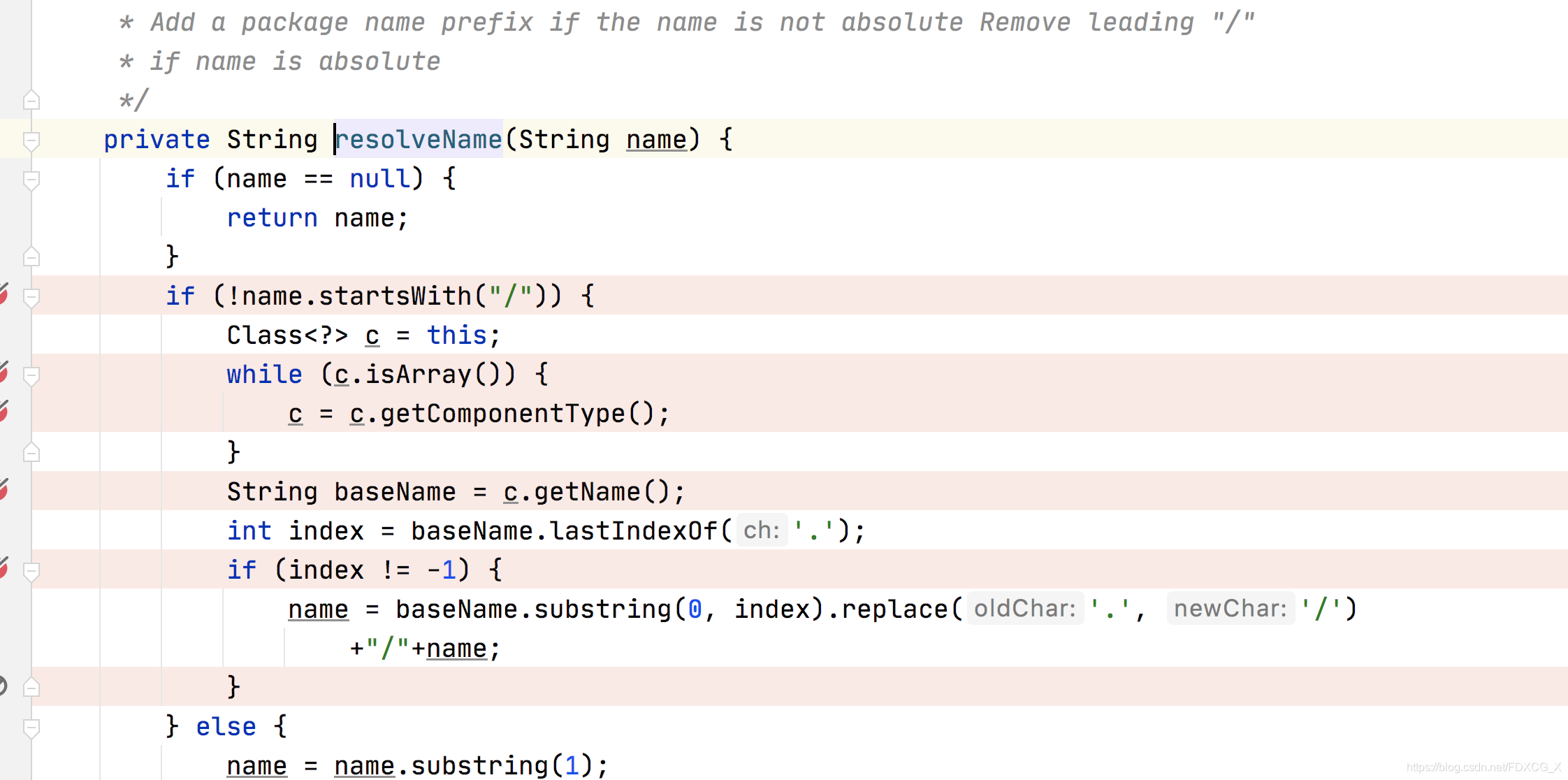Click the change marker next to the index check line
The image size is (1568, 780).
[x=4, y=568]
